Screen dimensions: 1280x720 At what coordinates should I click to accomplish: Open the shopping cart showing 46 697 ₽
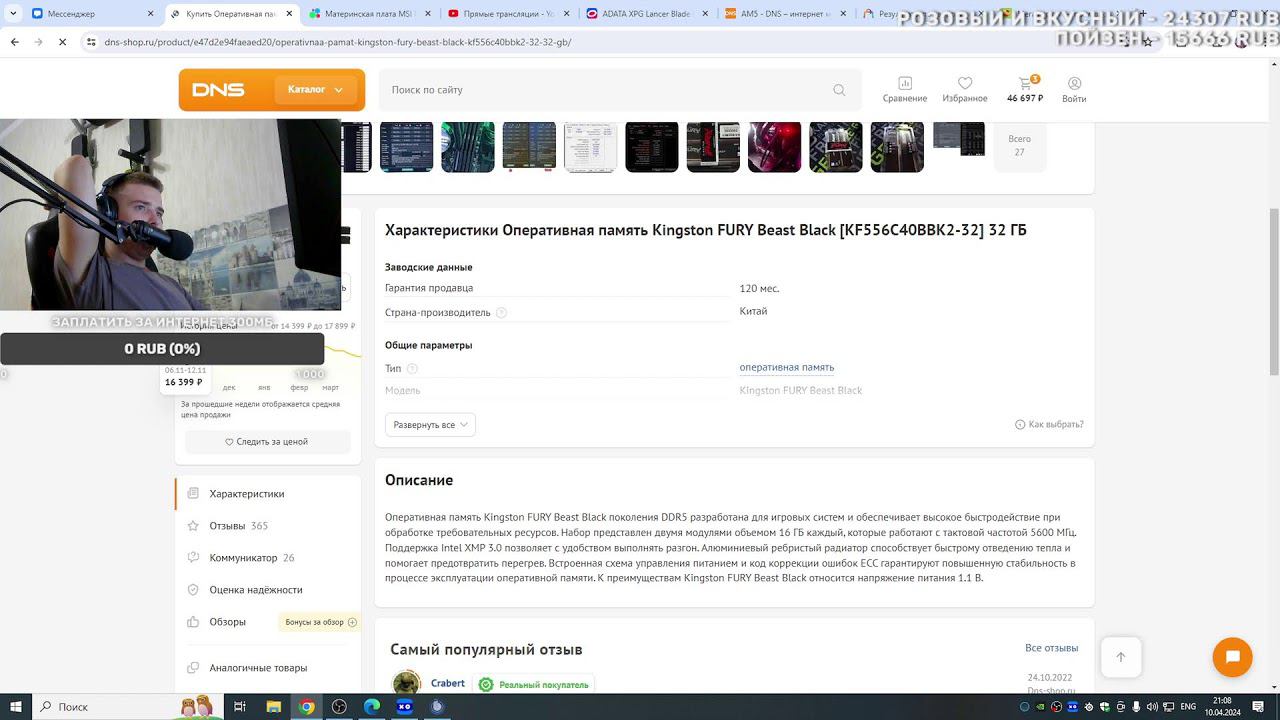pos(1025,89)
